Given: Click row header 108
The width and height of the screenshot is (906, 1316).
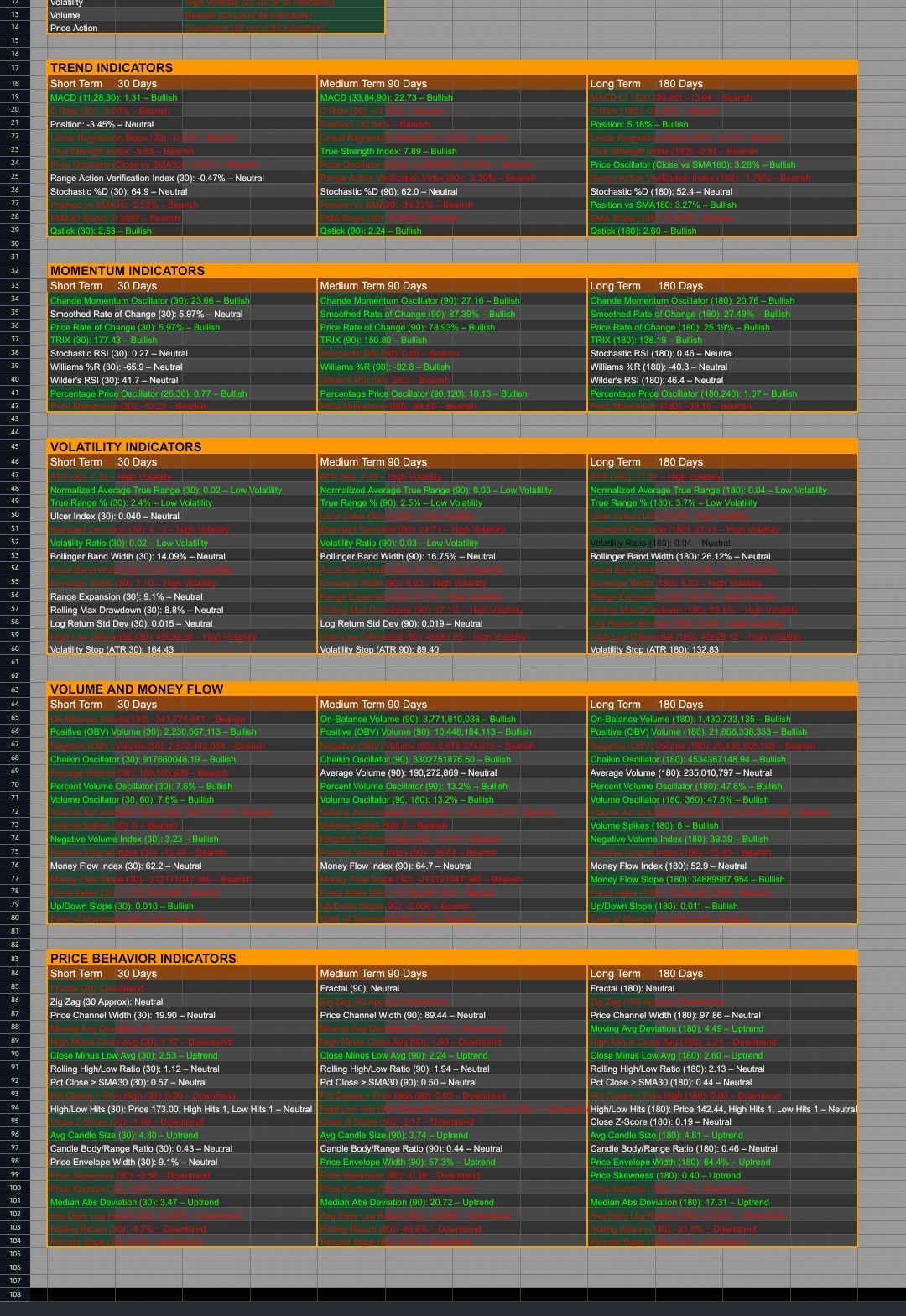Looking at the screenshot, I should click(15, 1294).
